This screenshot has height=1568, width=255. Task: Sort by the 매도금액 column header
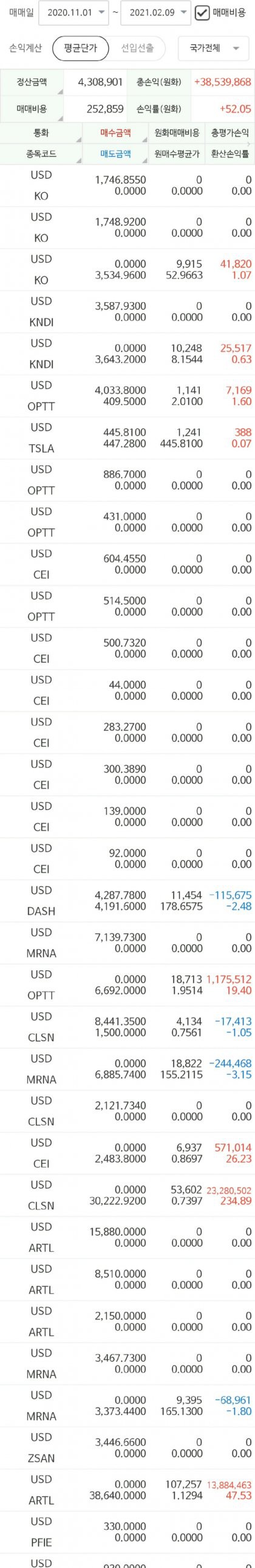click(x=115, y=154)
